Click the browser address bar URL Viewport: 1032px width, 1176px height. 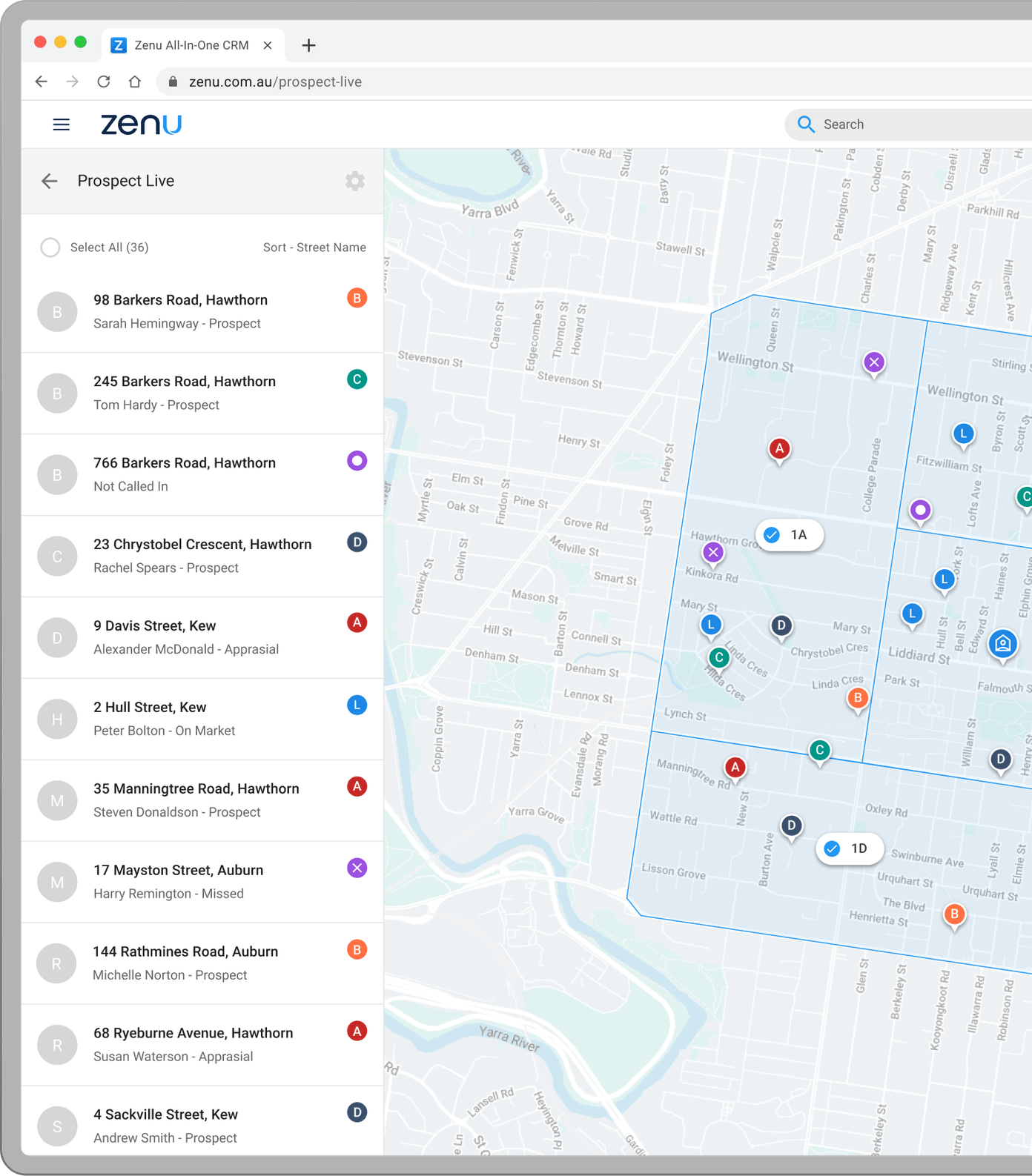(275, 82)
